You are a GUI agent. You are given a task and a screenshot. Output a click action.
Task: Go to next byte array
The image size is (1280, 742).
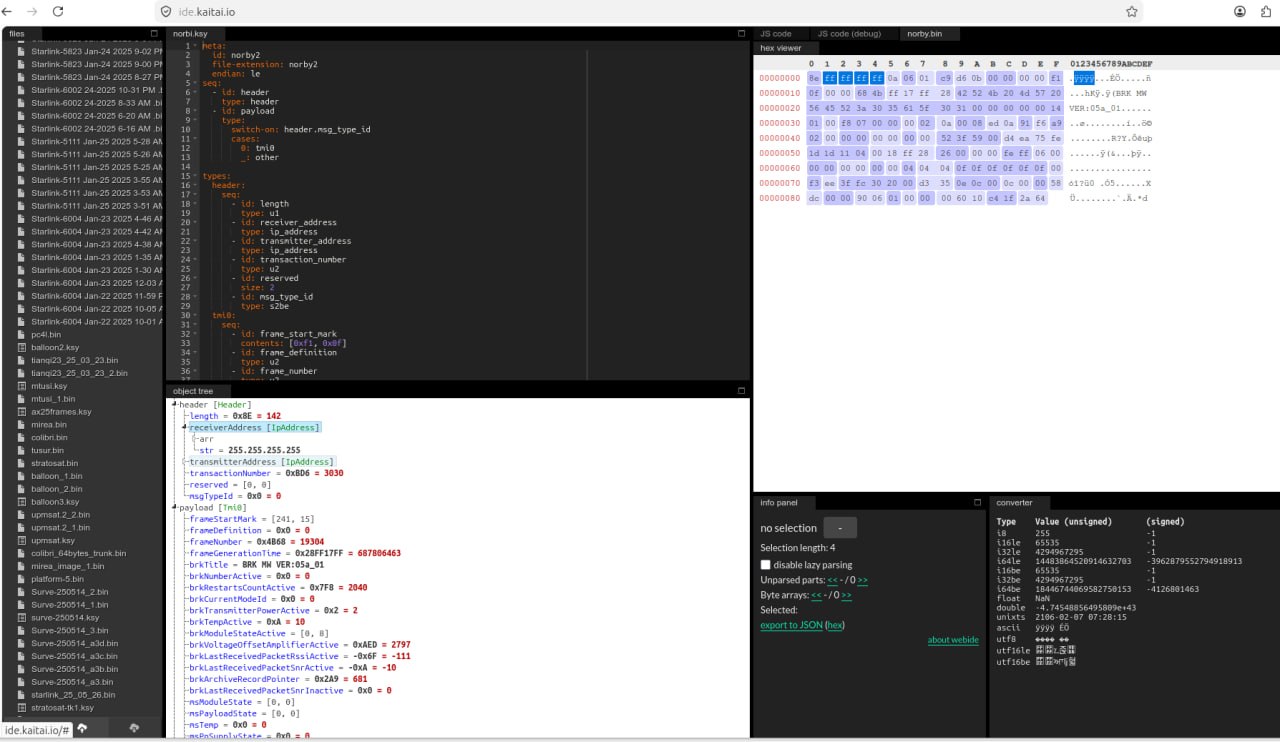(846, 595)
